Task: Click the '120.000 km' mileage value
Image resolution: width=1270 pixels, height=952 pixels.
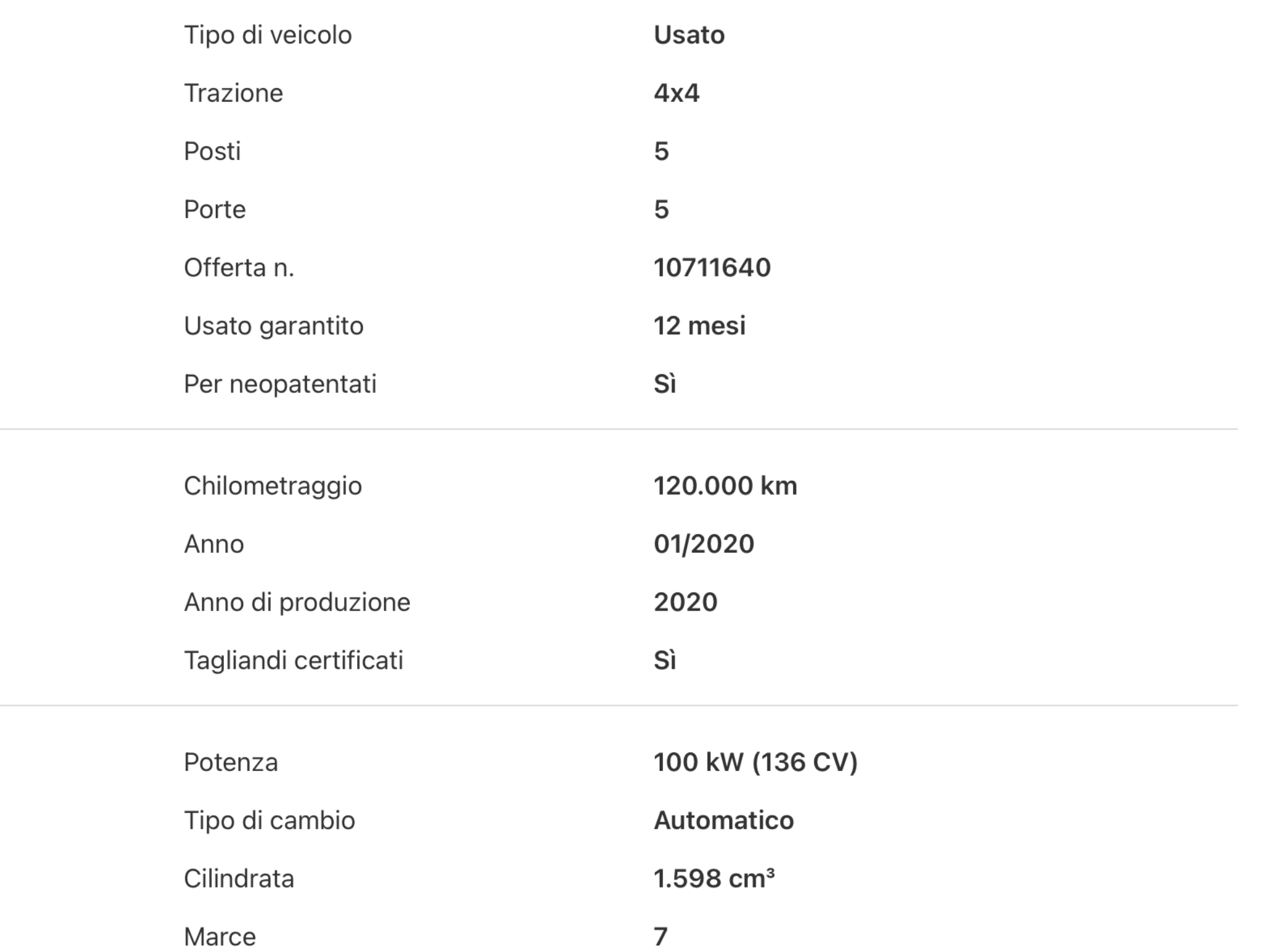Action: [726, 486]
